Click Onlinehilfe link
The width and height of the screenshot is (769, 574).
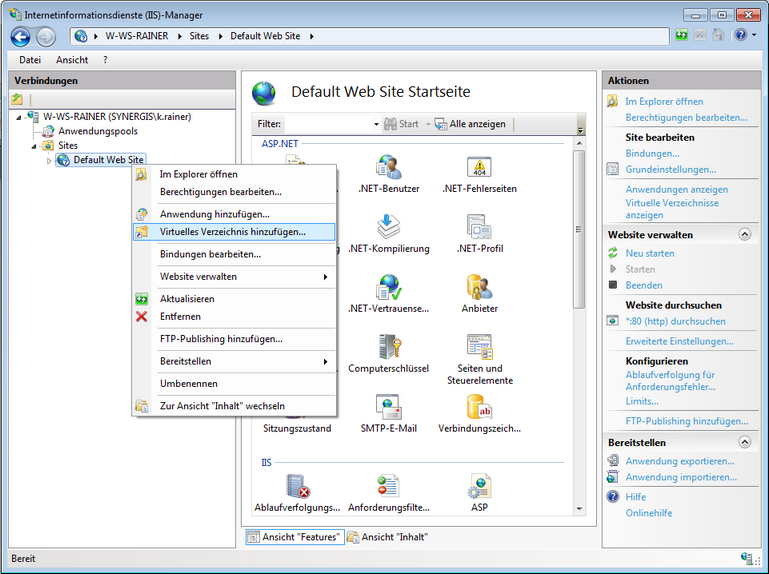[x=648, y=513]
